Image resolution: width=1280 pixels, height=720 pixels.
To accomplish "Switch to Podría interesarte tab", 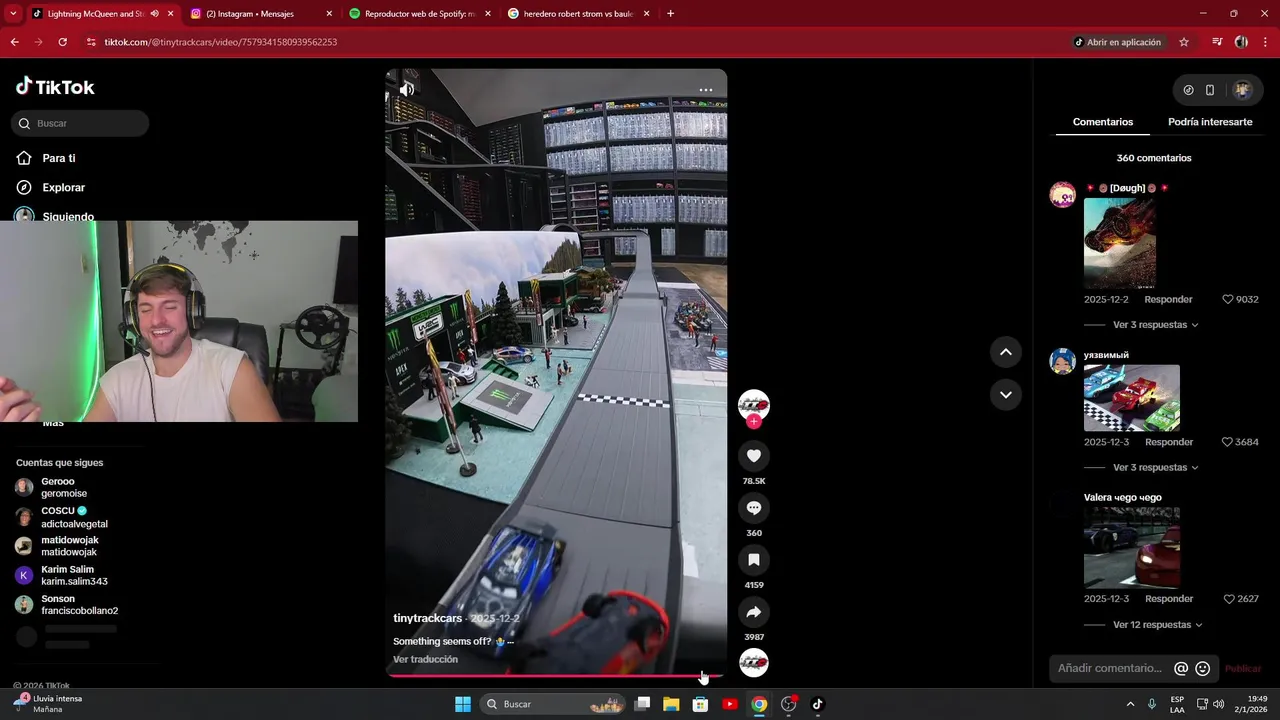I will (x=1210, y=122).
